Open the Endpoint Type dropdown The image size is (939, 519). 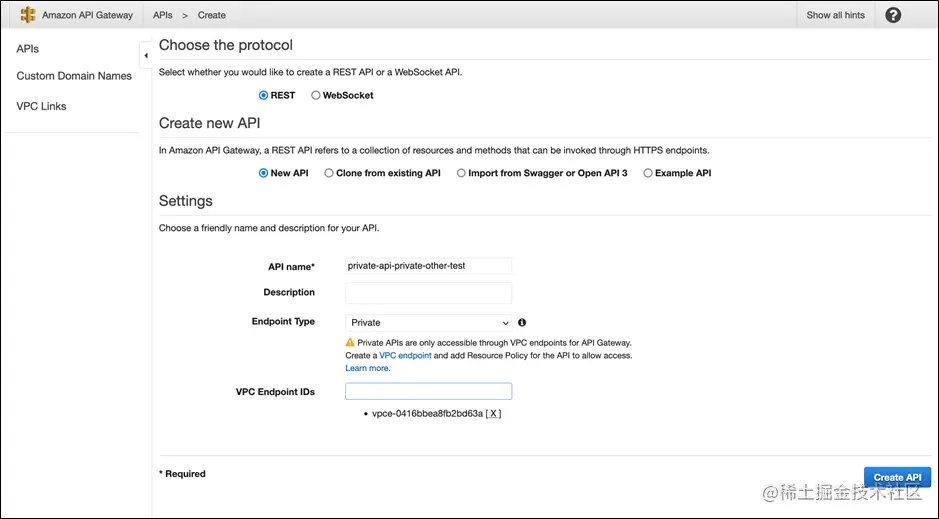tap(428, 323)
